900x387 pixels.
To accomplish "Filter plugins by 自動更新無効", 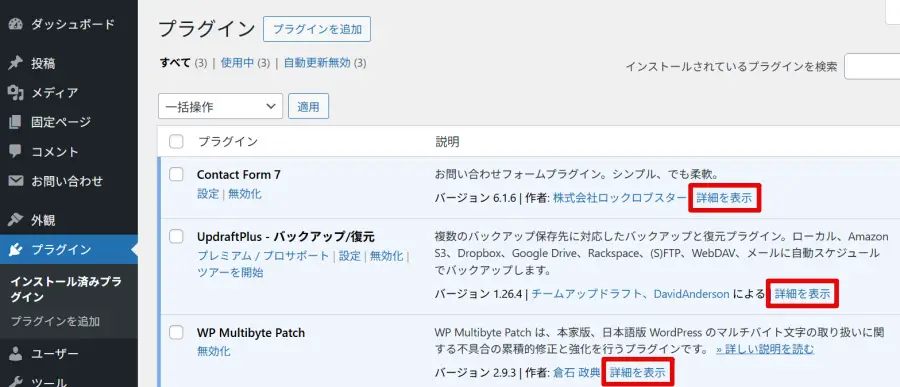I will (317, 63).
